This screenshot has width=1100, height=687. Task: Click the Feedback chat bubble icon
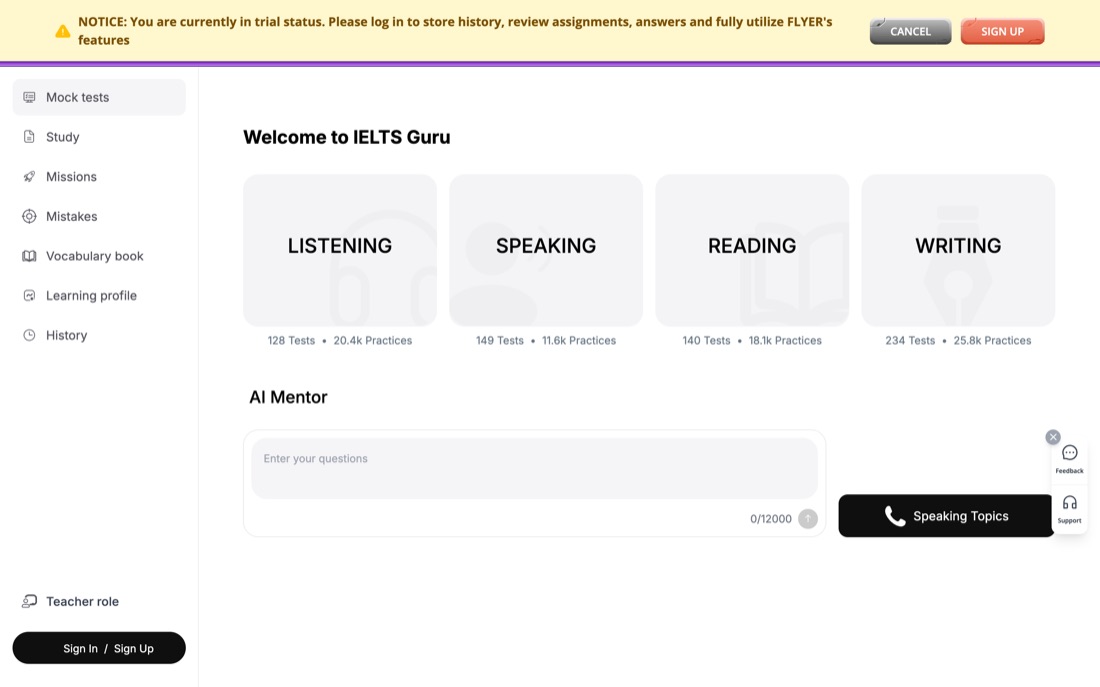click(x=1069, y=453)
